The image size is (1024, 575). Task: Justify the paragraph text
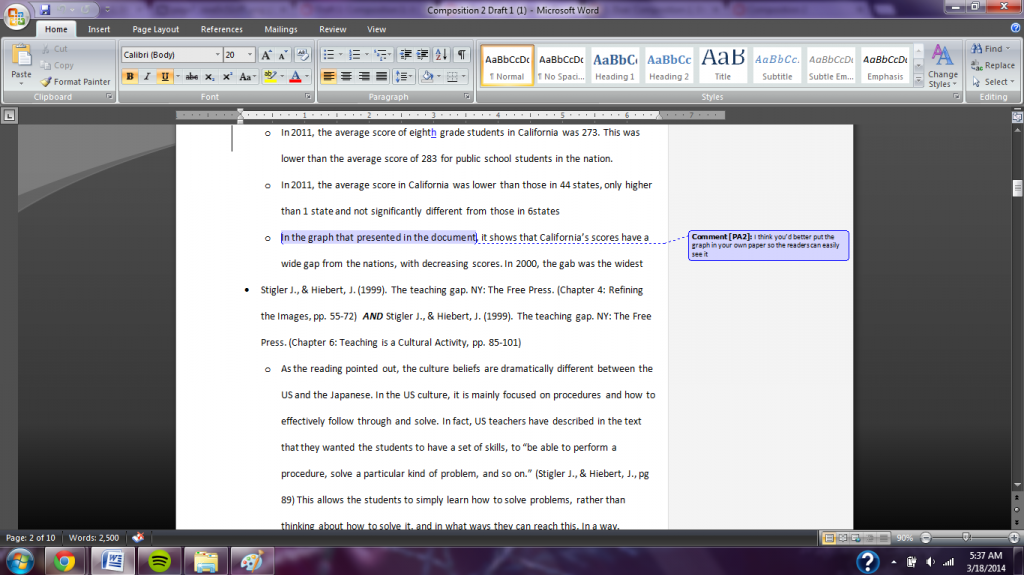(x=381, y=76)
